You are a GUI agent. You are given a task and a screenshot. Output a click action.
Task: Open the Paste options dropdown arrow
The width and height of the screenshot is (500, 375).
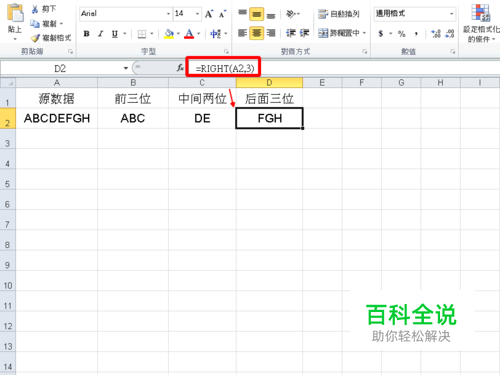click(15, 39)
